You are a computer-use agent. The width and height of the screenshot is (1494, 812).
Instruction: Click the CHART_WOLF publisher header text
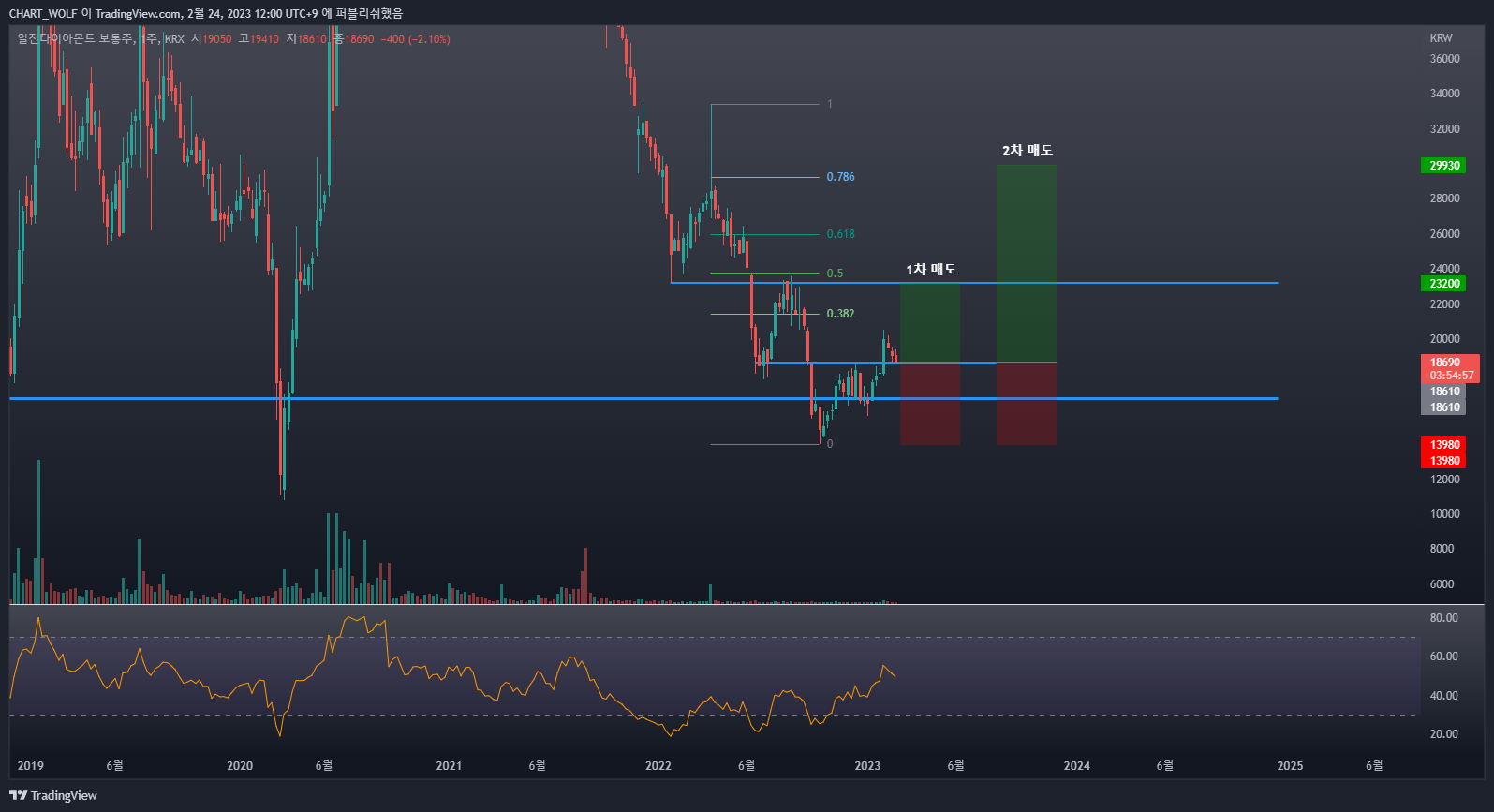(43, 13)
